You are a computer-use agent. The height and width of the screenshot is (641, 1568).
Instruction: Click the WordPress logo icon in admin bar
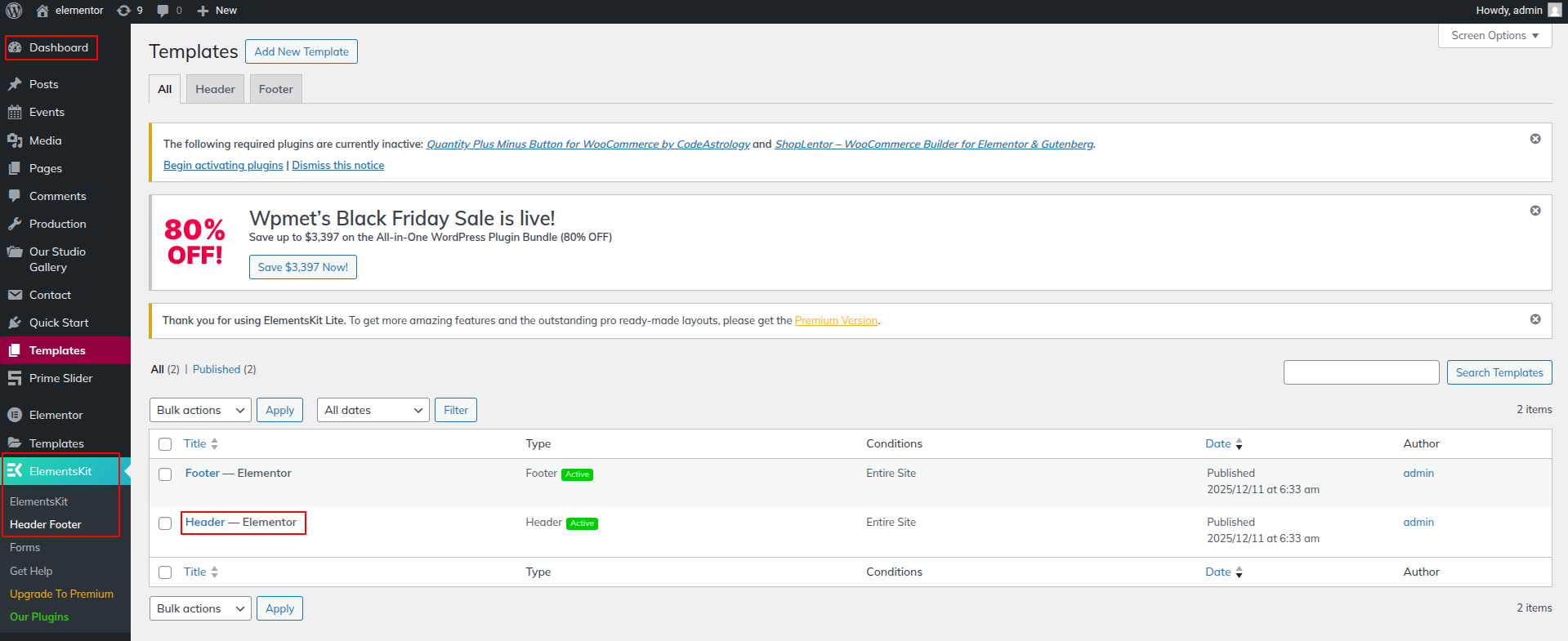pos(14,11)
